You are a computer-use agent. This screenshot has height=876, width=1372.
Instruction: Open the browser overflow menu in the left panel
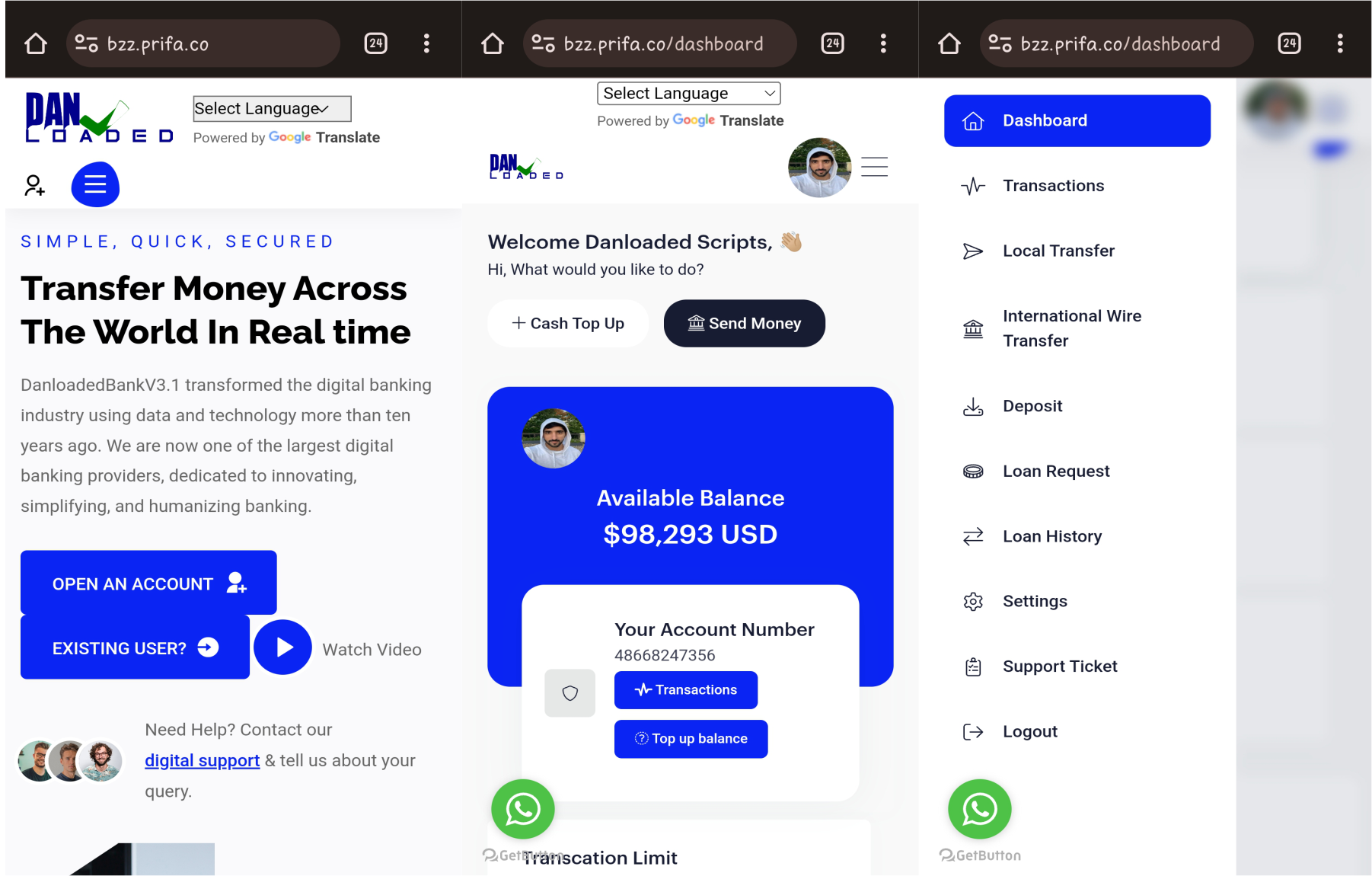pyautogui.click(x=426, y=43)
